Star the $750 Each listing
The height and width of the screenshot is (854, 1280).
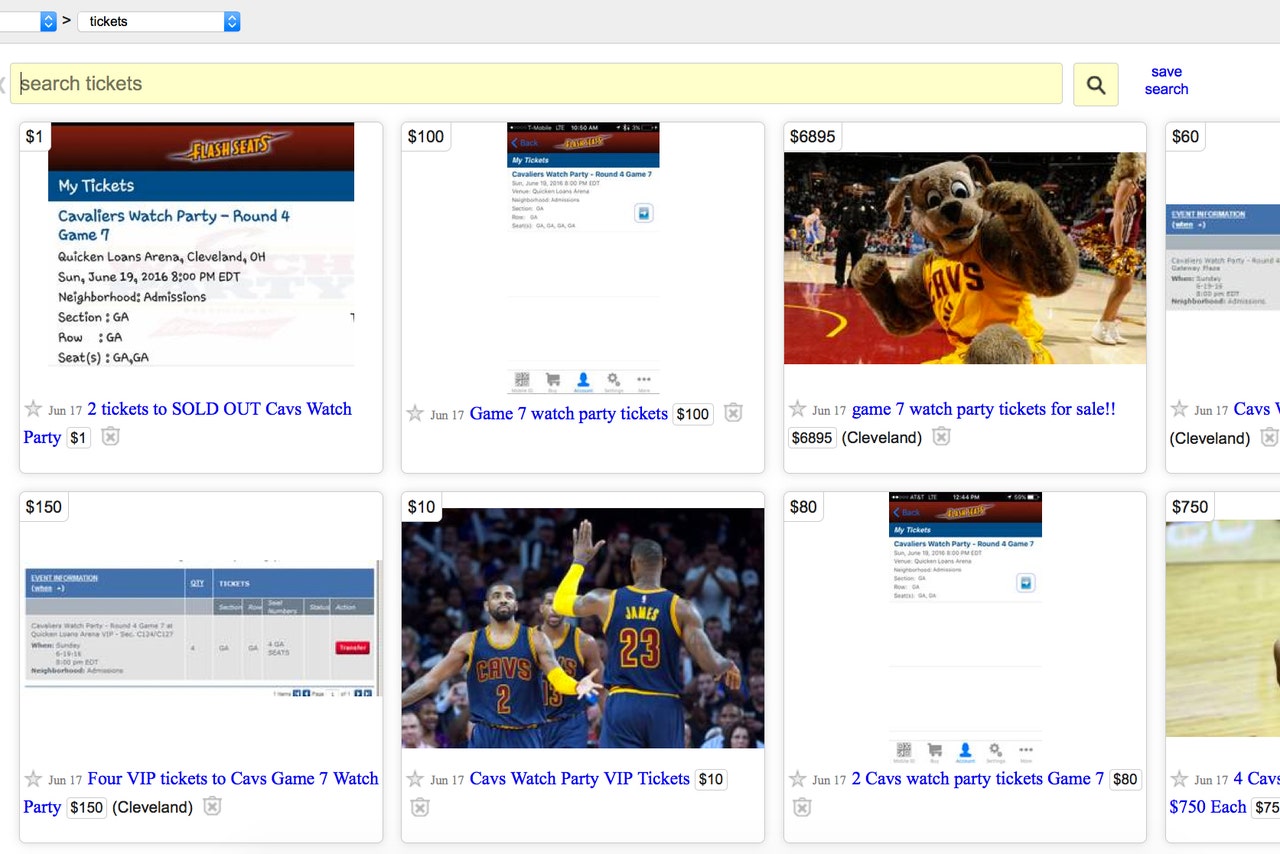coord(1179,779)
